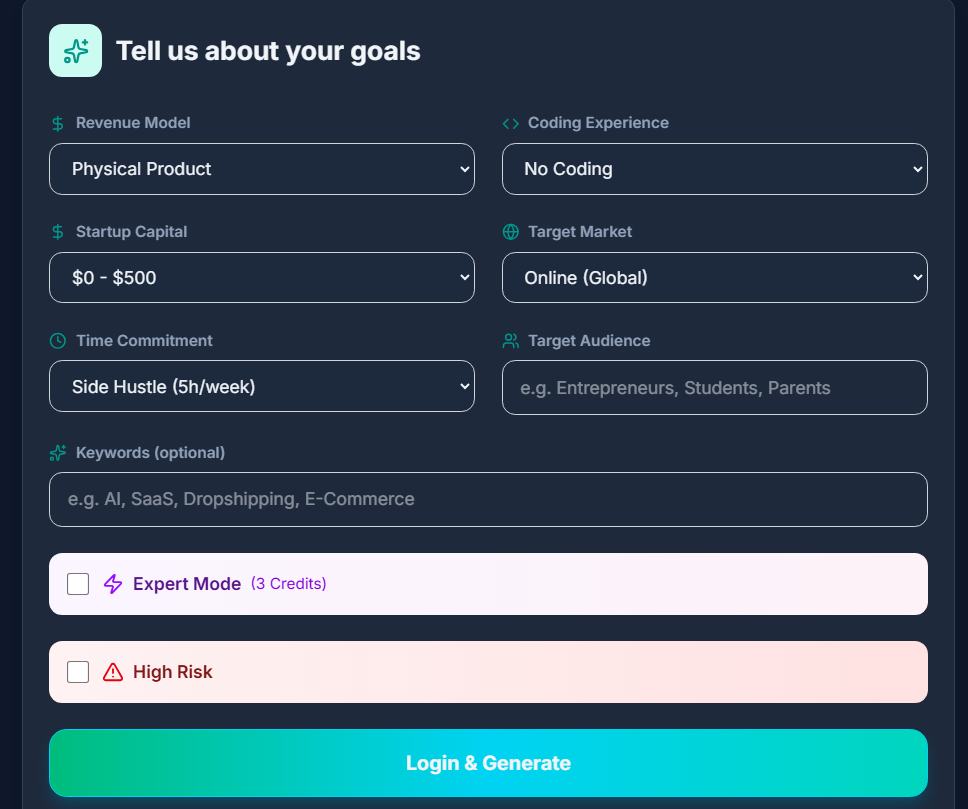Open the Target Market selector
Image resolution: width=968 pixels, height=809 pixels.
[714, 277]
